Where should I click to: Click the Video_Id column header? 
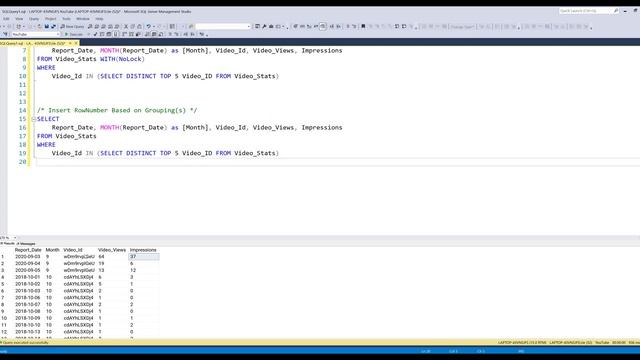point(73,250)
